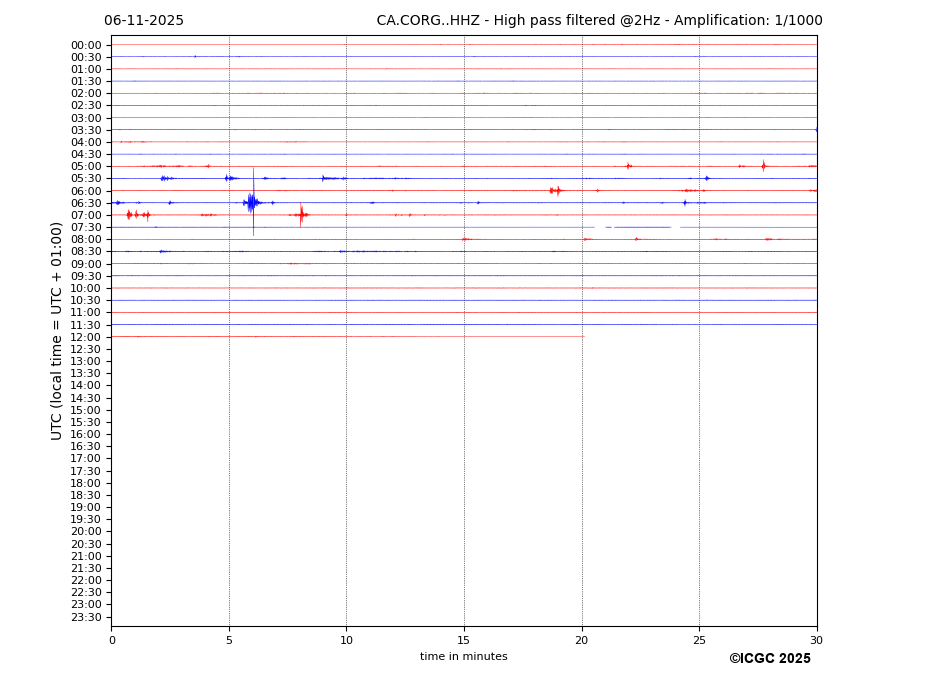Select the 00:00 time row label
The height and width of the screenshot is (696, 927).
click(x=86, y=45)
